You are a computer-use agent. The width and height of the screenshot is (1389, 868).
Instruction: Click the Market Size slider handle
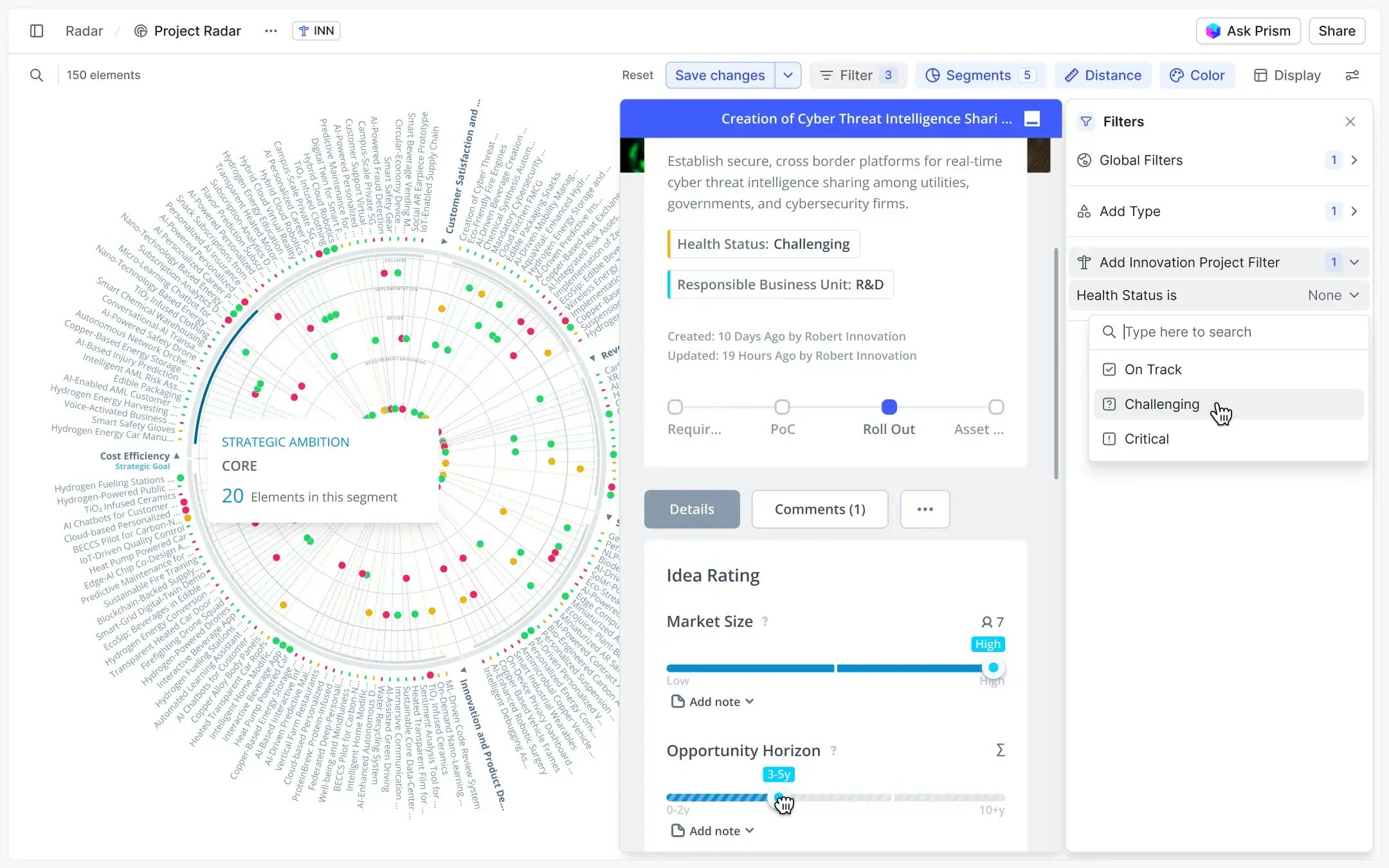[x=994, y=667]
